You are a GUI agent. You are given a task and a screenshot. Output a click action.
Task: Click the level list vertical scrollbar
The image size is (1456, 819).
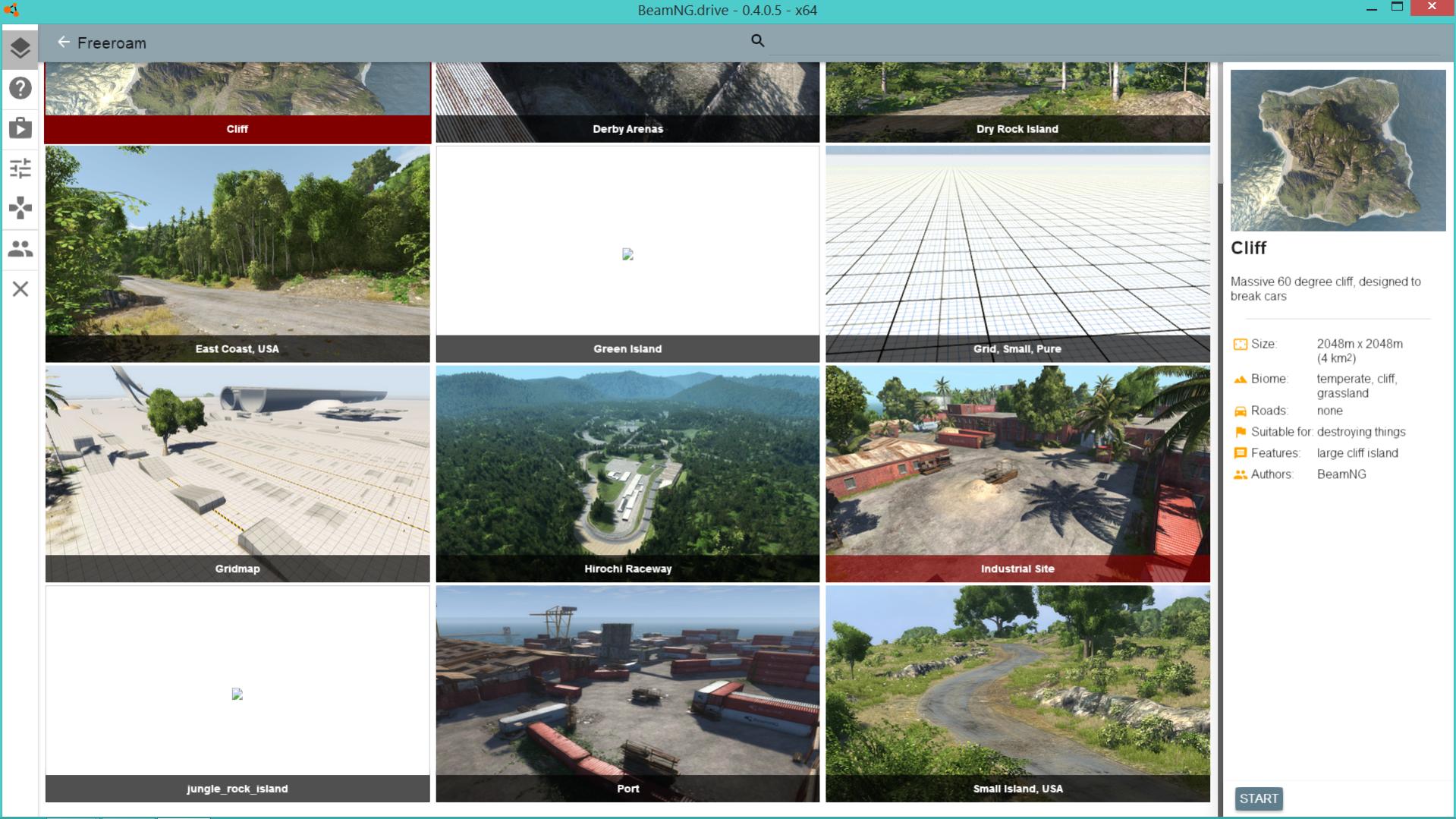(x=1219, y=439)
